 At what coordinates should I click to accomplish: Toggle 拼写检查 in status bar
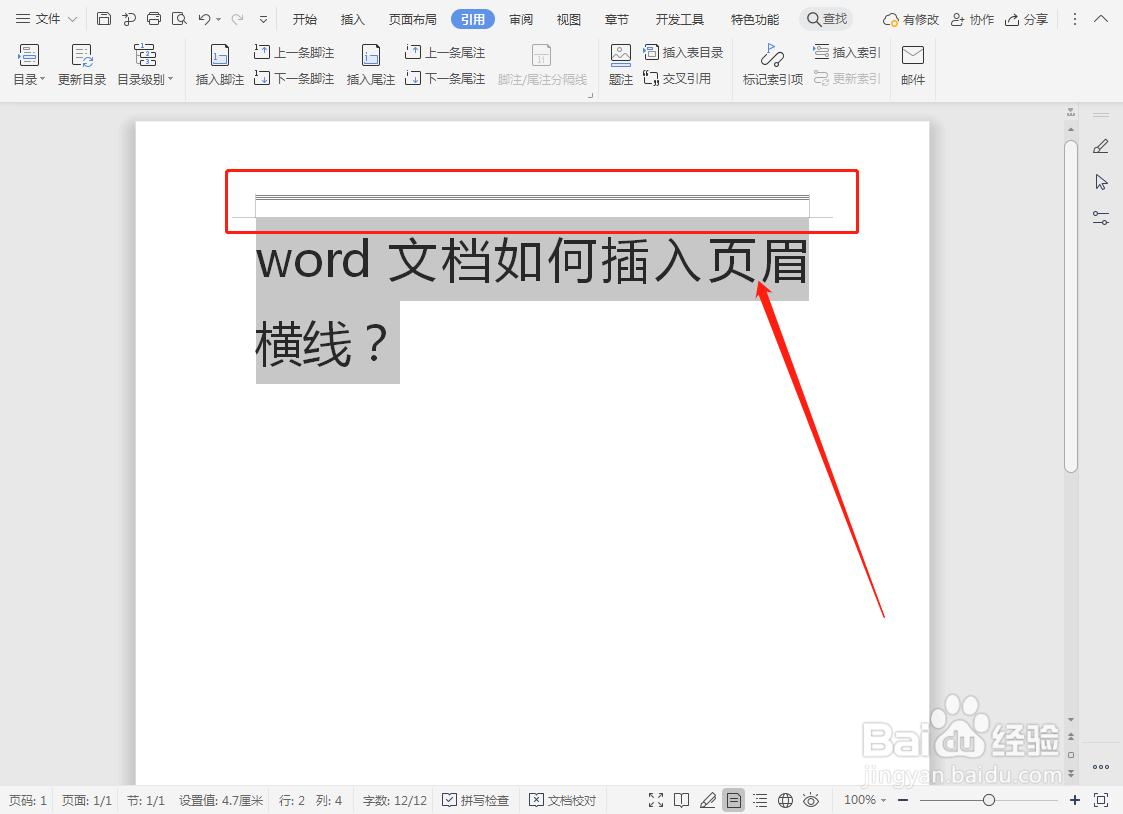(x=476, y=800)
